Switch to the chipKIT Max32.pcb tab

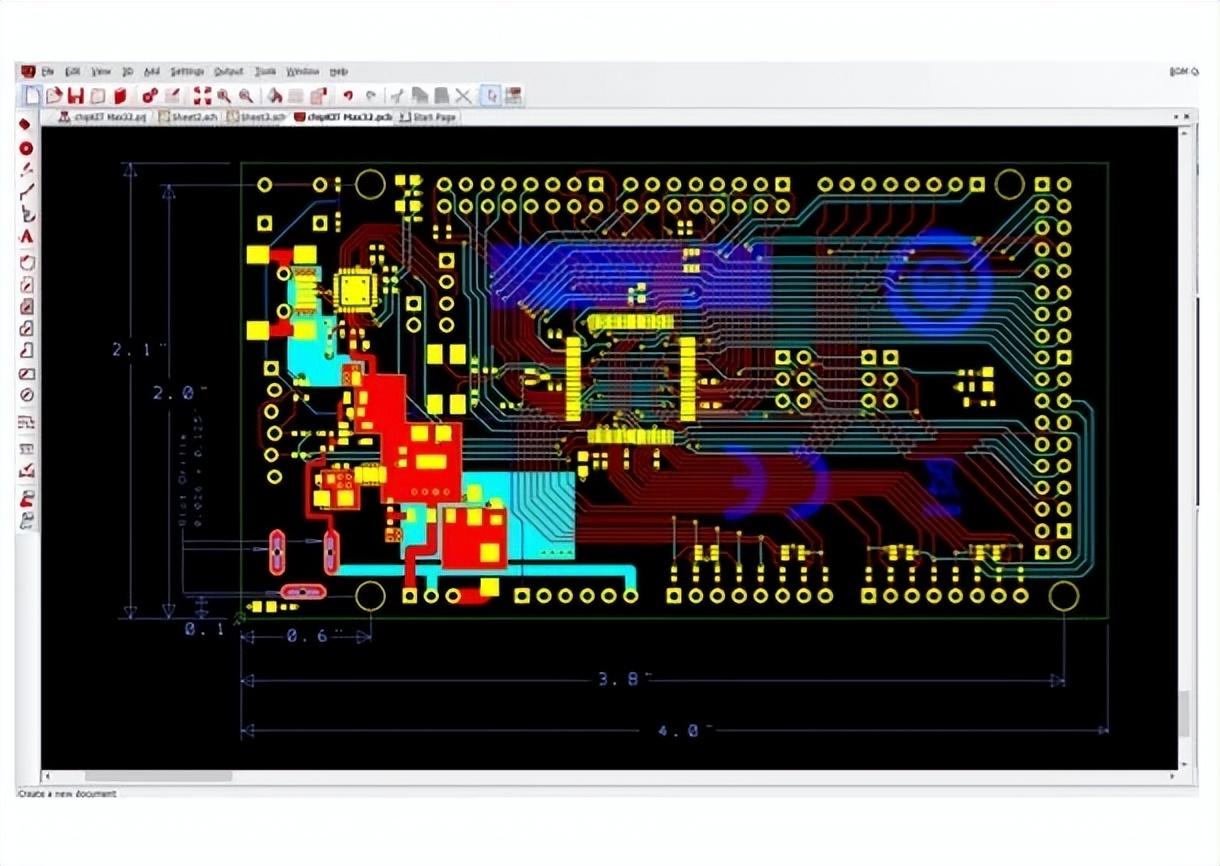tap(343, 117)
